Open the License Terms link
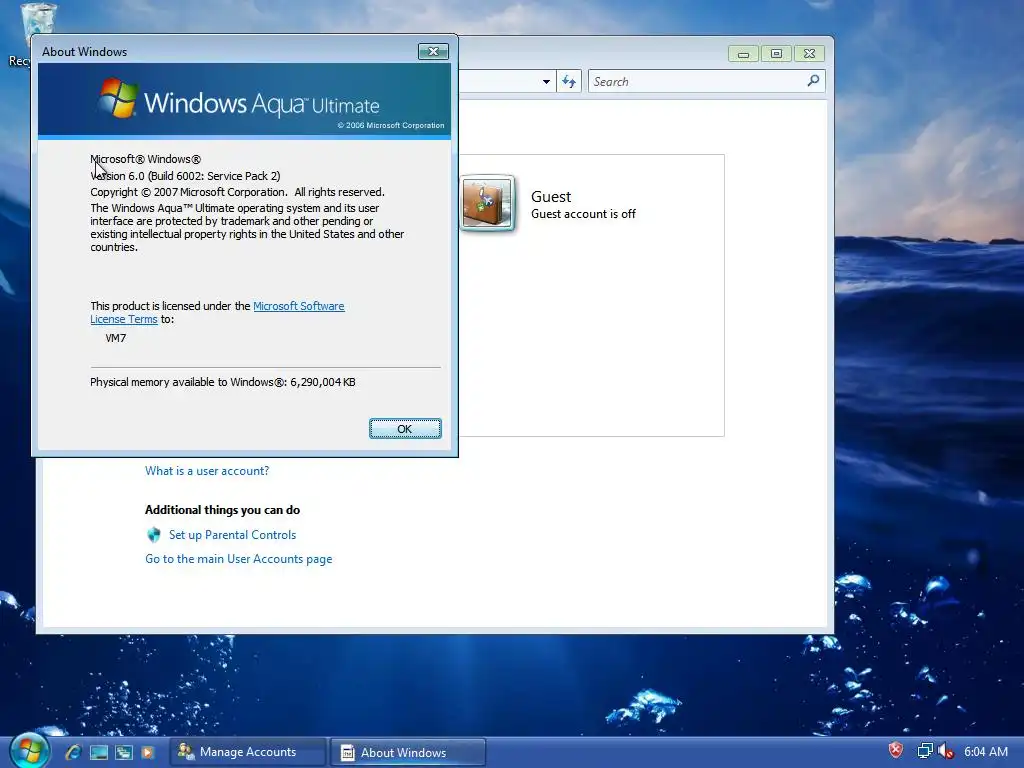The image size is (1024, 768). coord(123,319)
